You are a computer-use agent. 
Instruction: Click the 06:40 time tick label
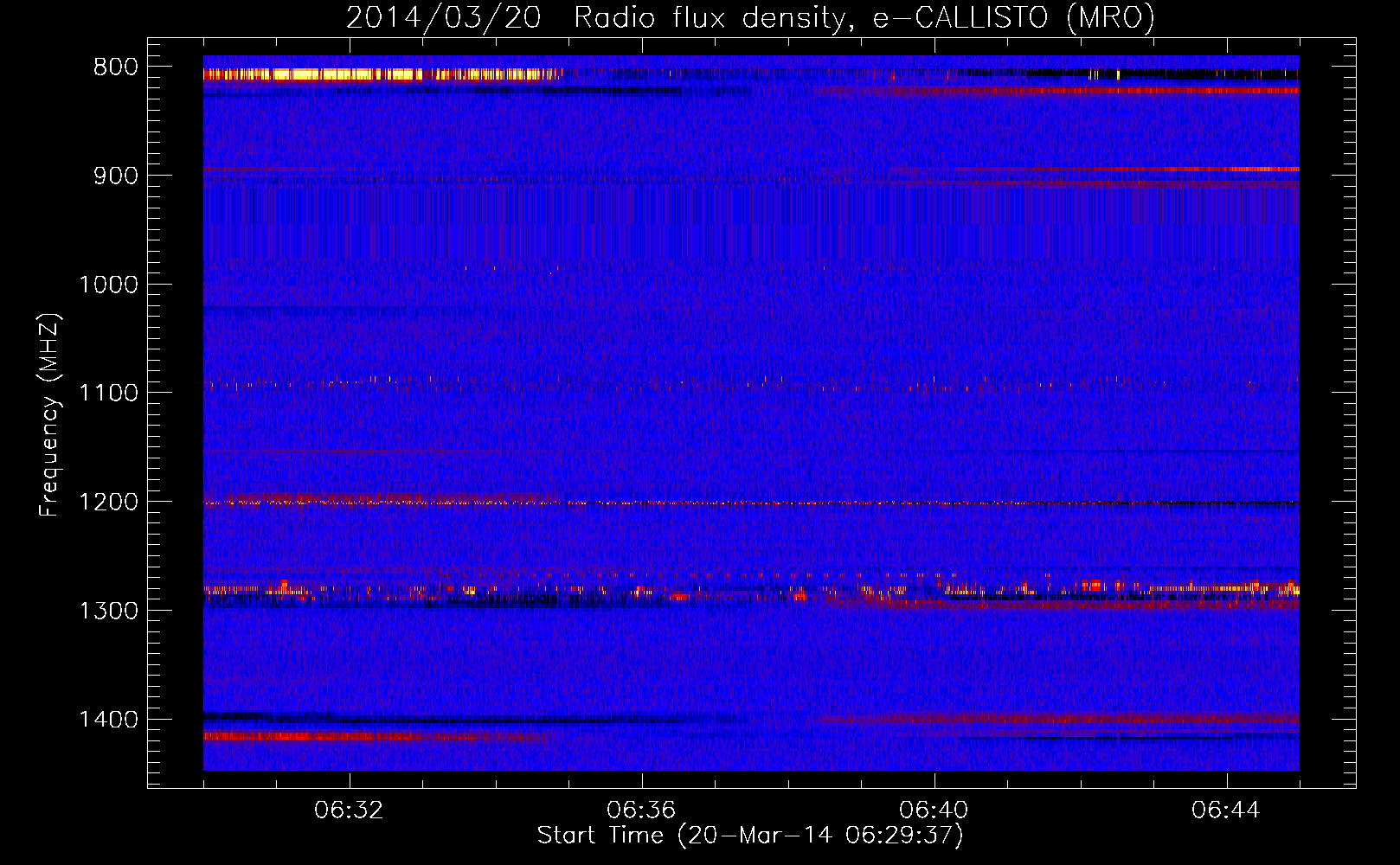[934, 811]
